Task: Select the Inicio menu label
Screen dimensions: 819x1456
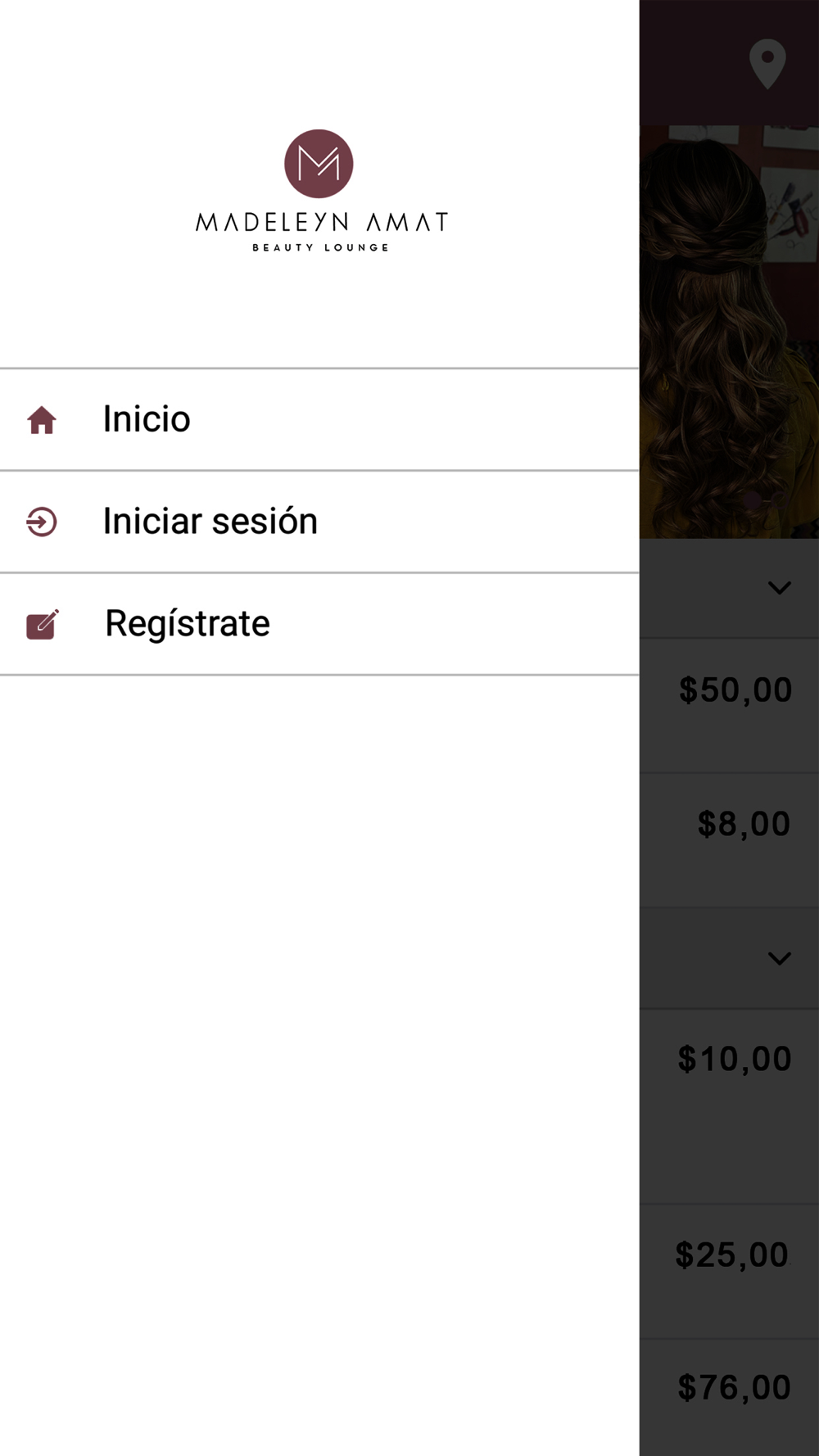Action: [x=147, y=419]
